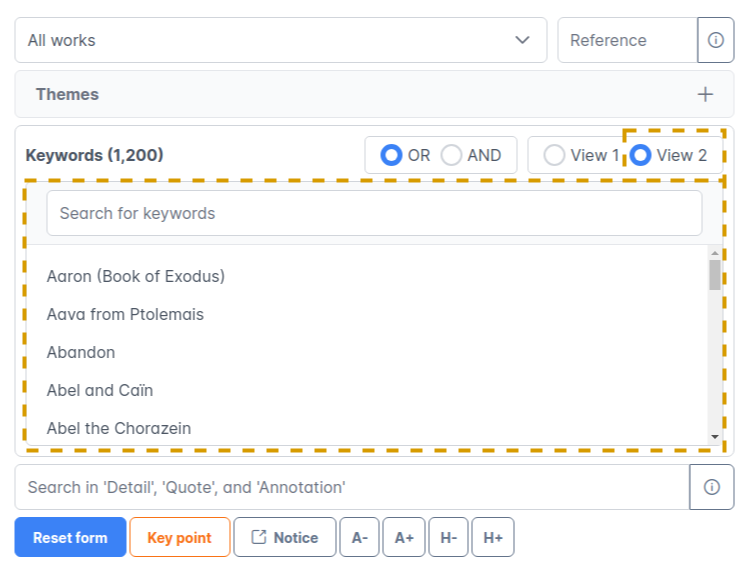Reduce height with the H- button
This screenshot has height=567, width=749.
click(x=449, y=537)
